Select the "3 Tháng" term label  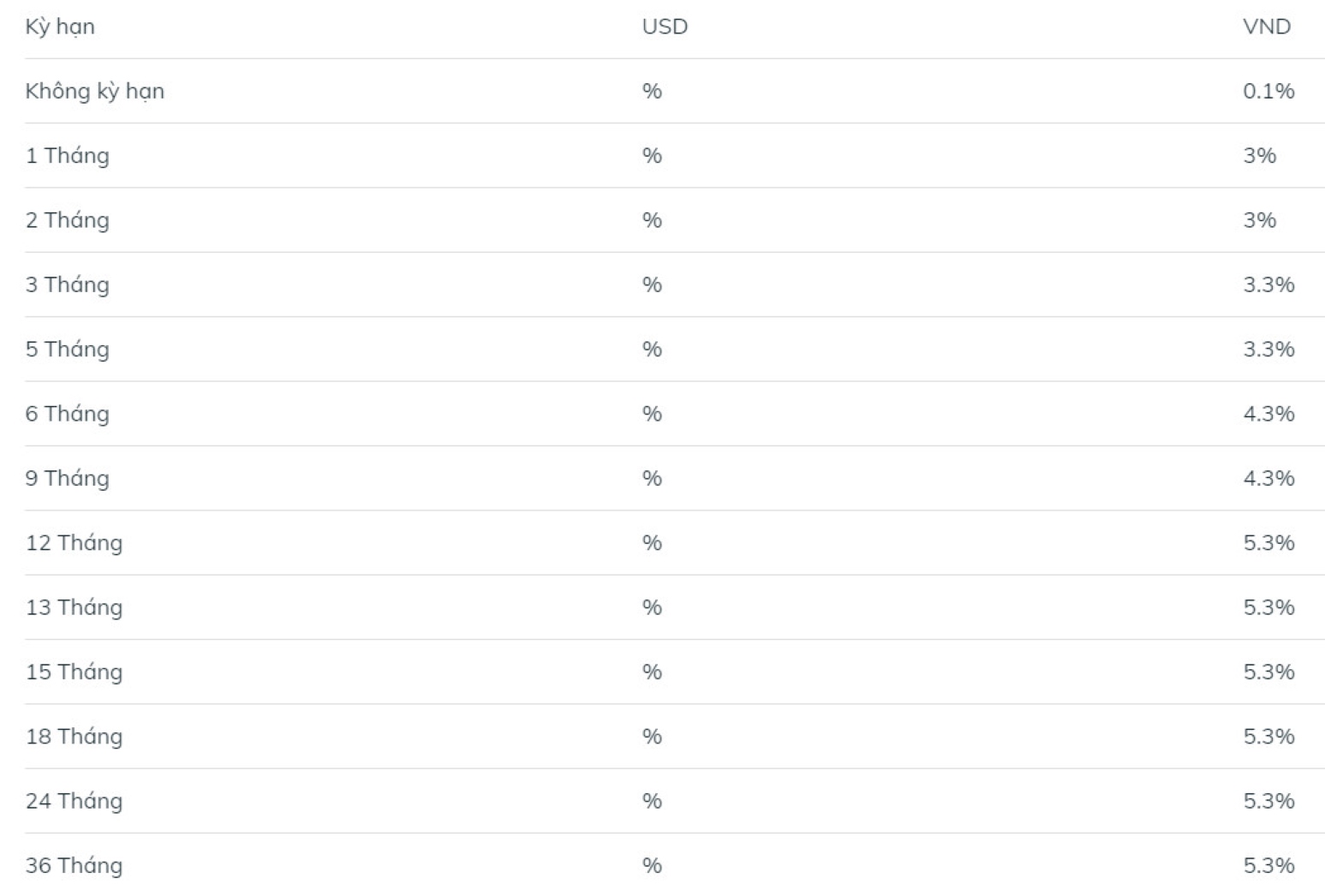pyautogui.click(x=68, y=284)
